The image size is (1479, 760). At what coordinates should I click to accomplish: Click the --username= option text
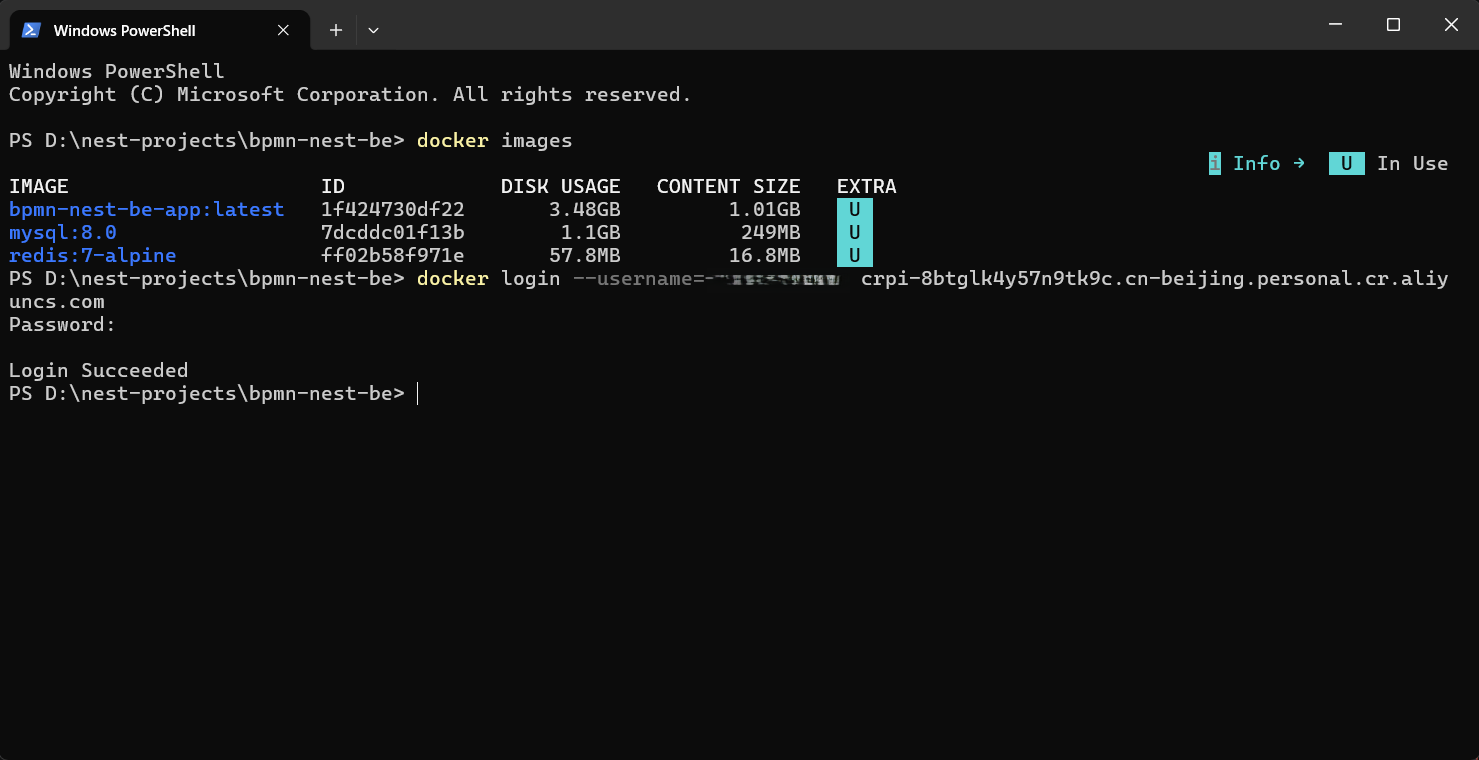[639, 278]
